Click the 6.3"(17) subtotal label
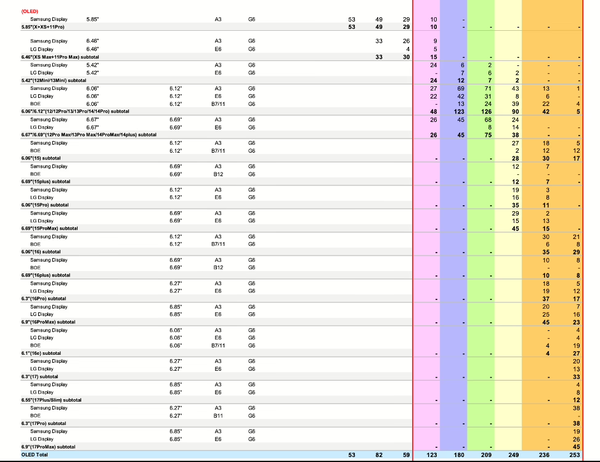600x462 pixels. pos(39,376)
